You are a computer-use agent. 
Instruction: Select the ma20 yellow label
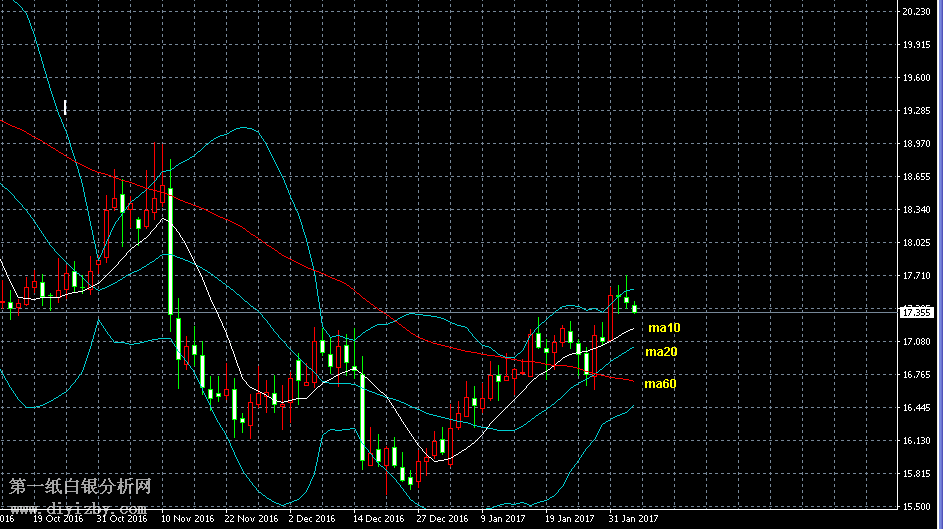(x=661, y=352)
